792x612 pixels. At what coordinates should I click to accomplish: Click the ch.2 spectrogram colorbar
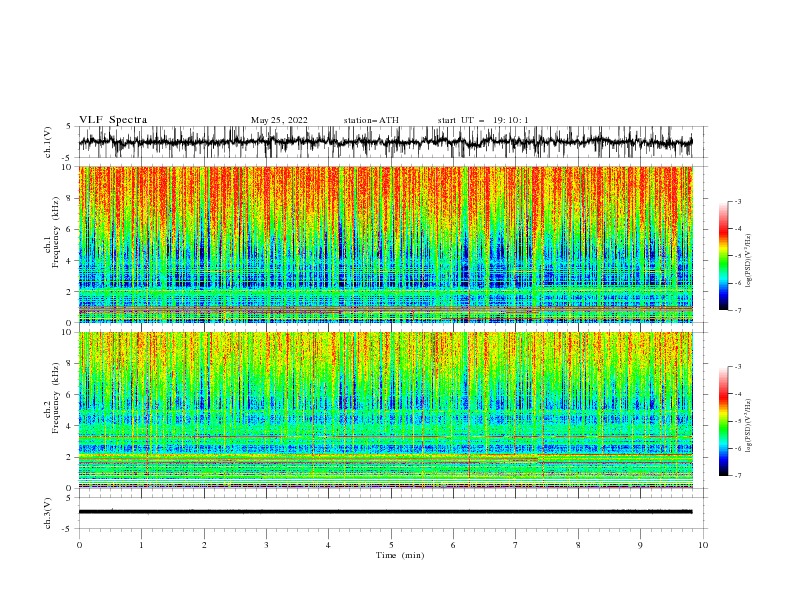(x=723, y=421)
